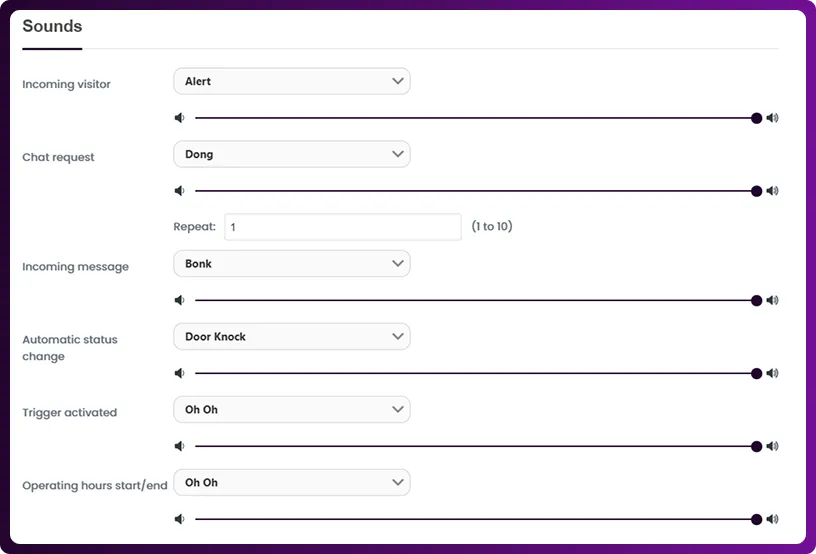This screenshot has height=554, width=816.
Task: Click high-volume speaker icon for Incoming message
Action: coord(772,300)
